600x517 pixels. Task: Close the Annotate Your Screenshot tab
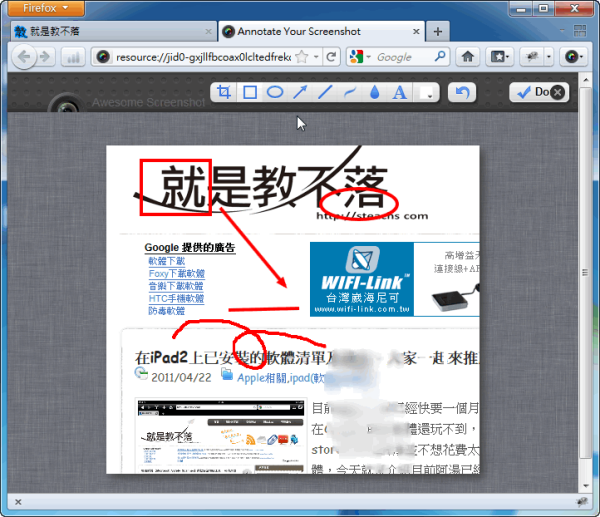click(416, 31)
